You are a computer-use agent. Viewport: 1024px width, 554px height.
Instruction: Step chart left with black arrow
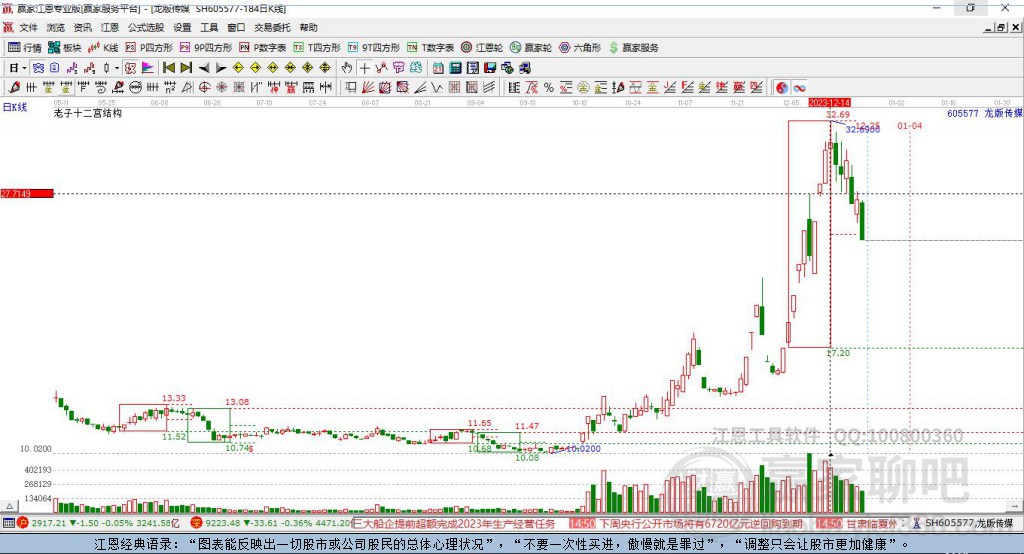(x=204, y=68)
